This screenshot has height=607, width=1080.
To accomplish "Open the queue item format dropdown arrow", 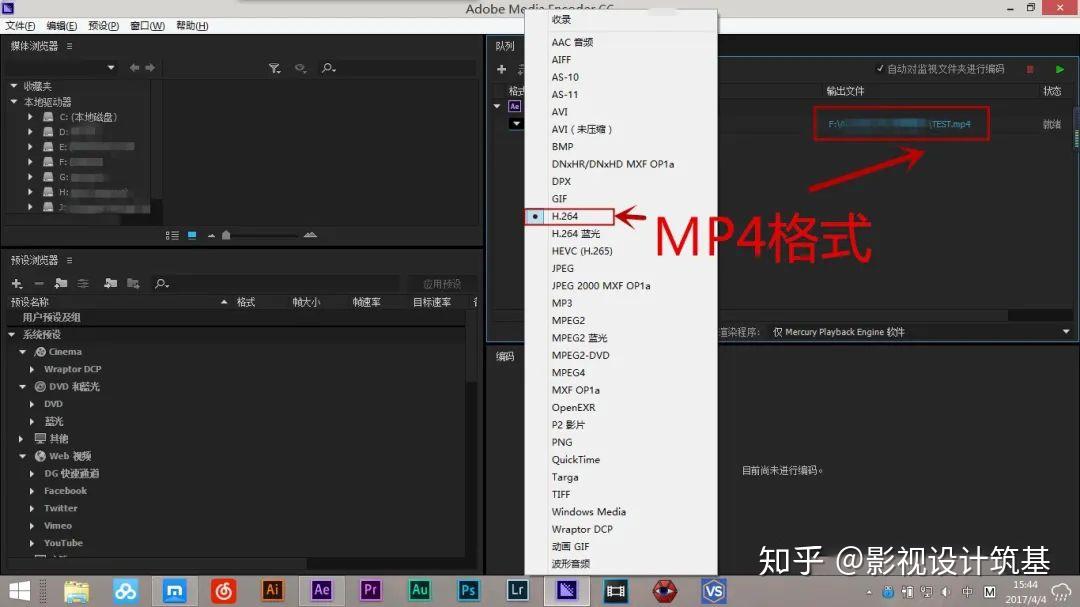I will (x=516, y=124).
